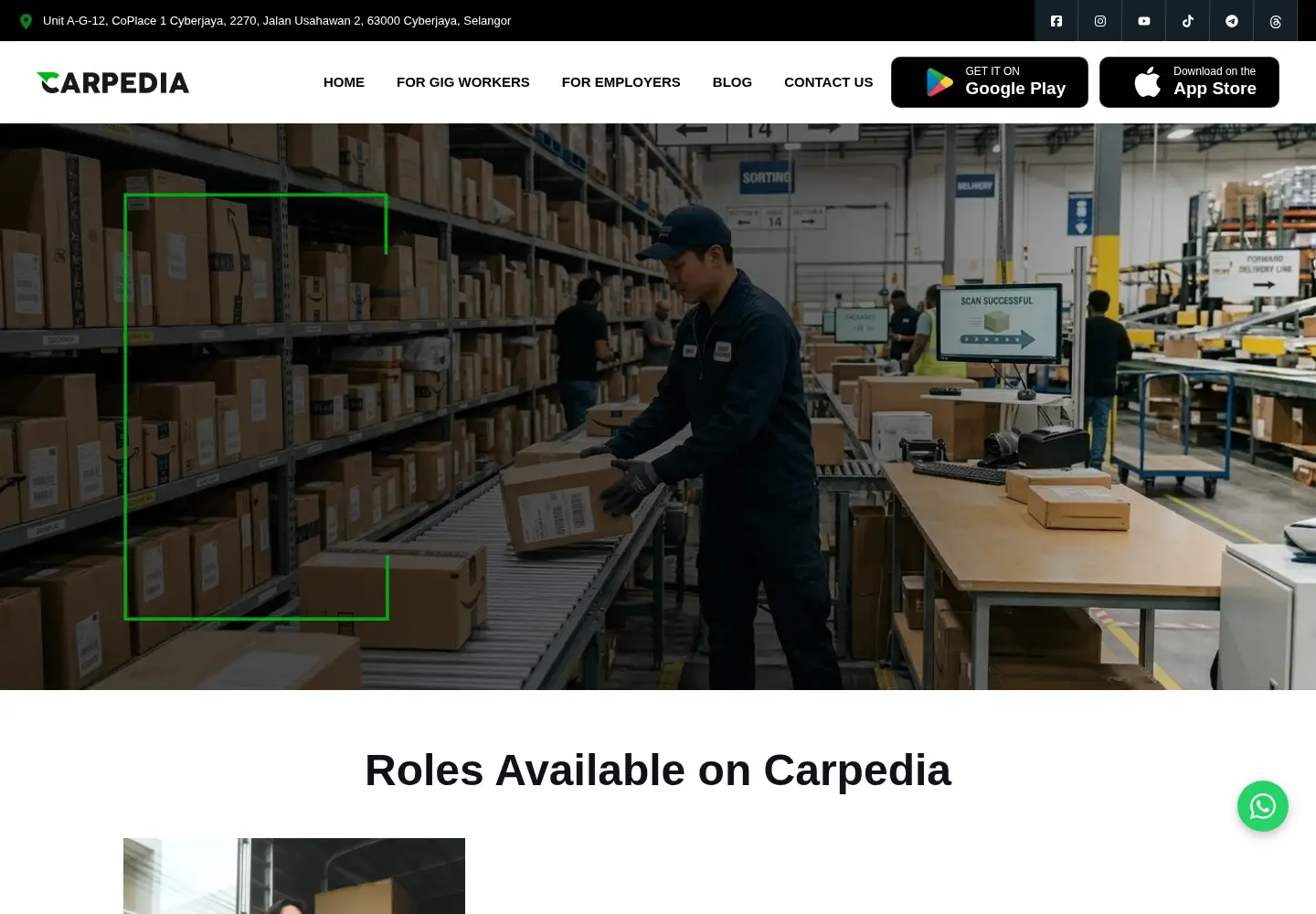Open the Threads social icon
Screen dimensions: 1316x914
point(1276,21)
